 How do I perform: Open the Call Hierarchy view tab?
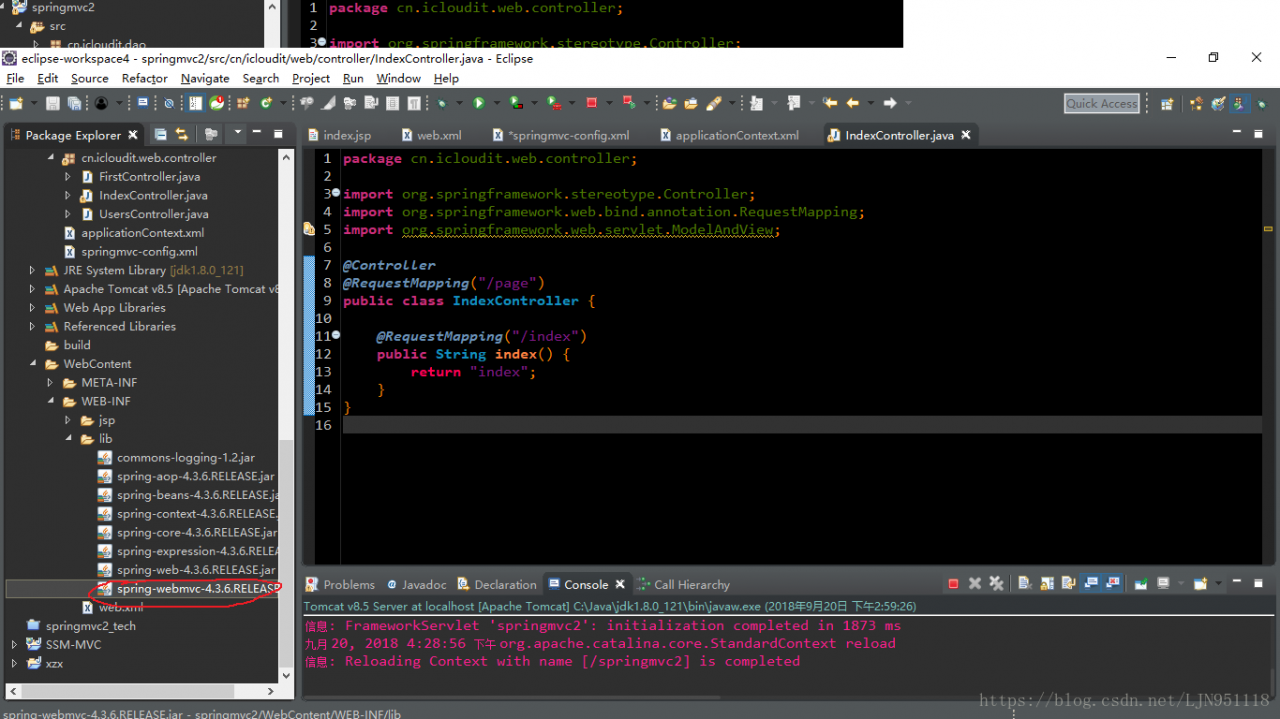pyautogui.click(x=682, y=585)
